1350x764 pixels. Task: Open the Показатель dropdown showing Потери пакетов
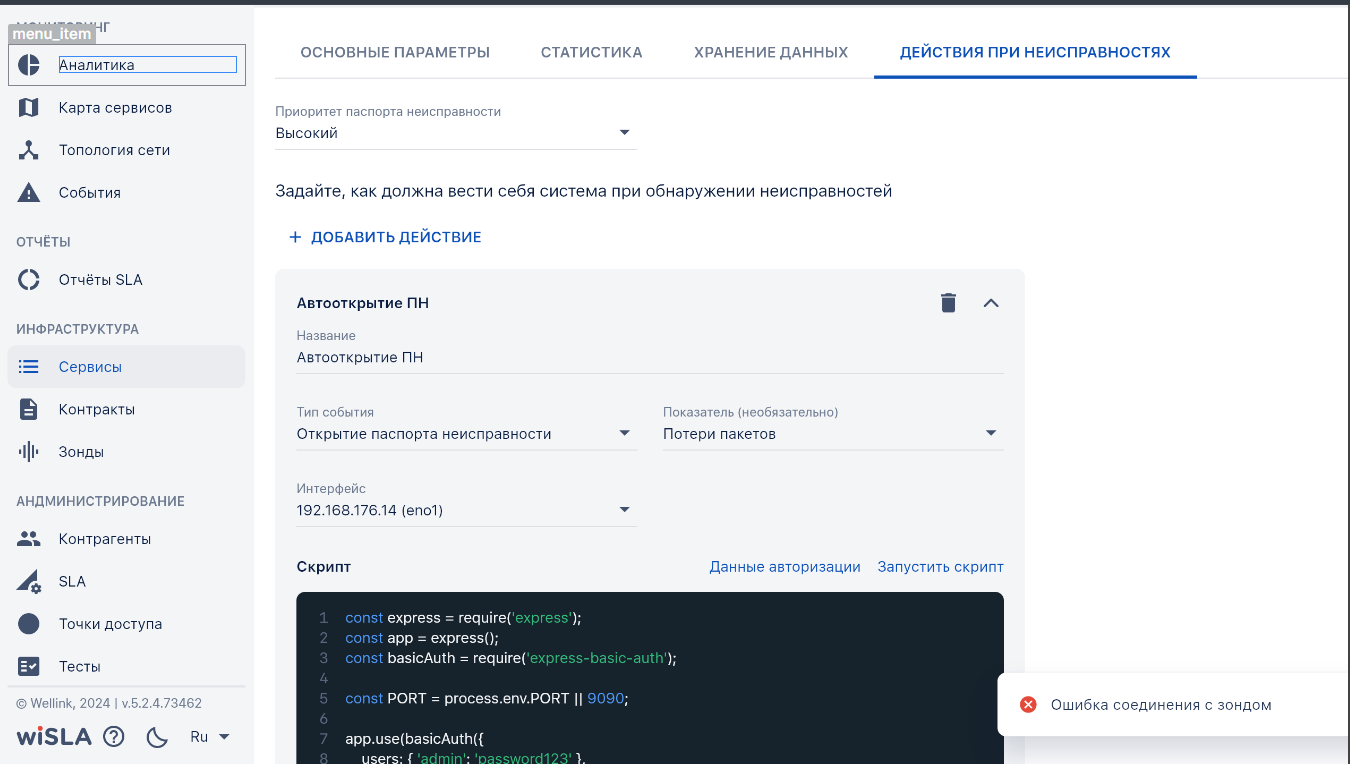click(x=833, y=434)
